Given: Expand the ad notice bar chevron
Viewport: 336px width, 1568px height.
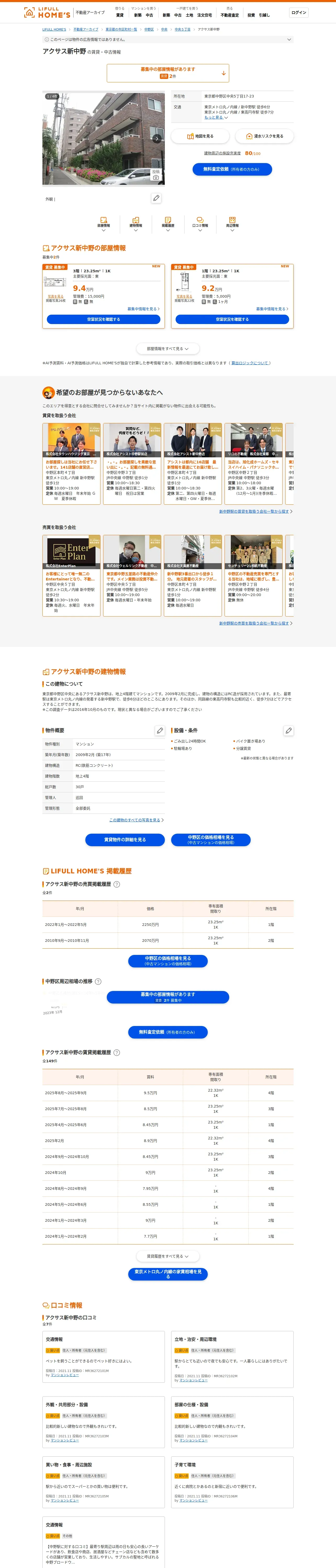Looking at the screenshot, I should [289, 39].
